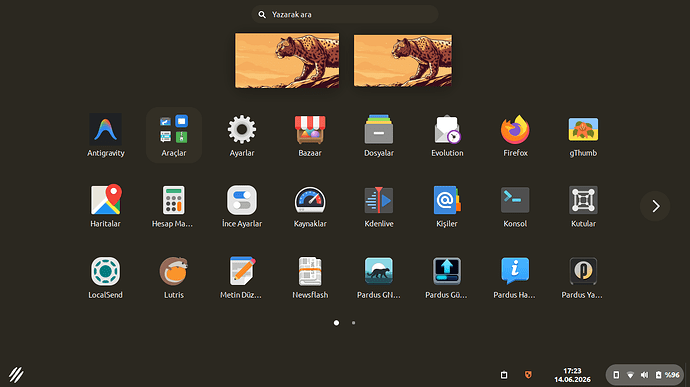Image resolution: width=690 pixels, height=387 pixels.
Task: Open the Araçlar app folder
Action: coord(174,135)
